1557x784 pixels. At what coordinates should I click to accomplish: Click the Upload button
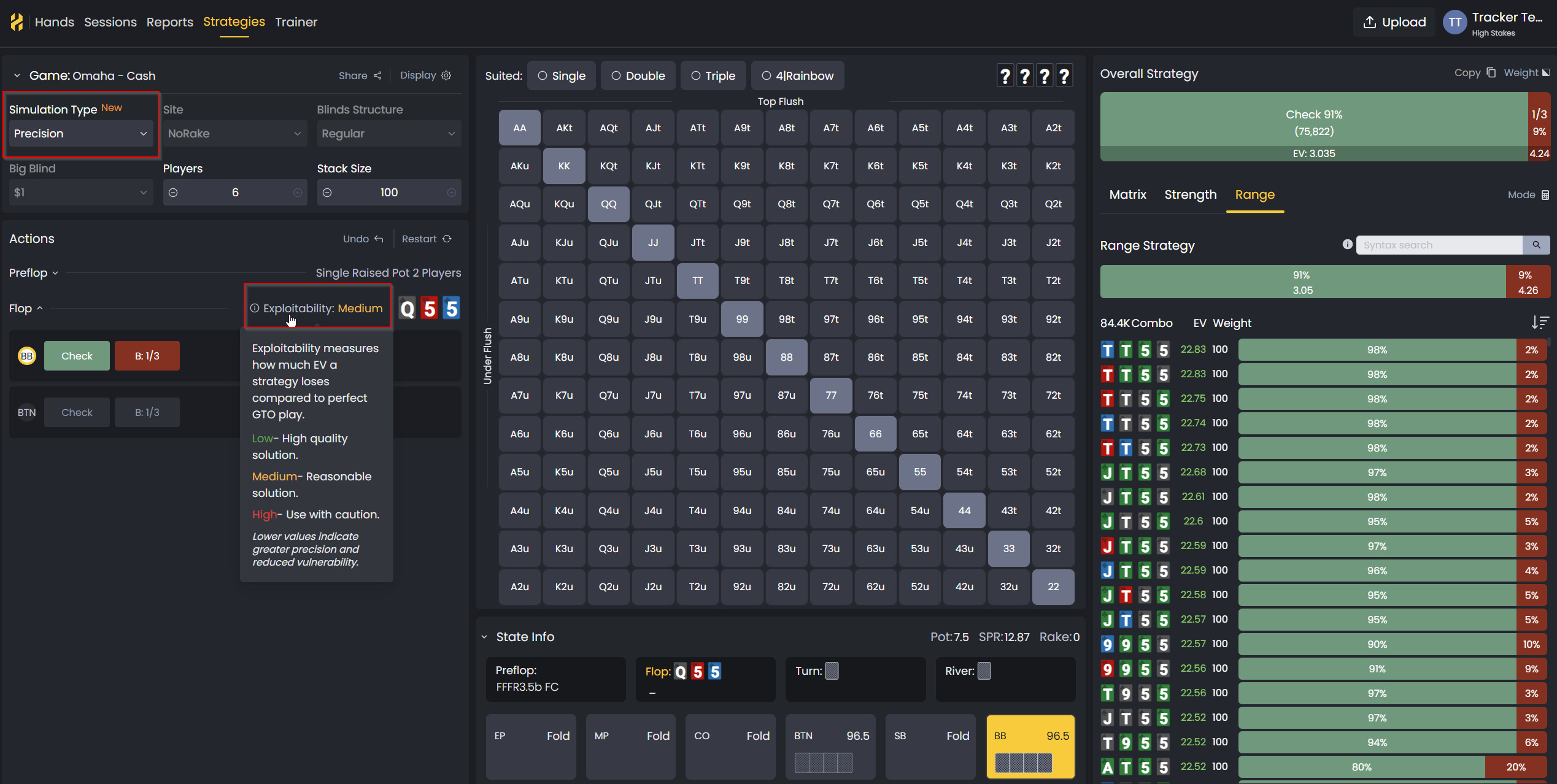(x=1394, y=22)
